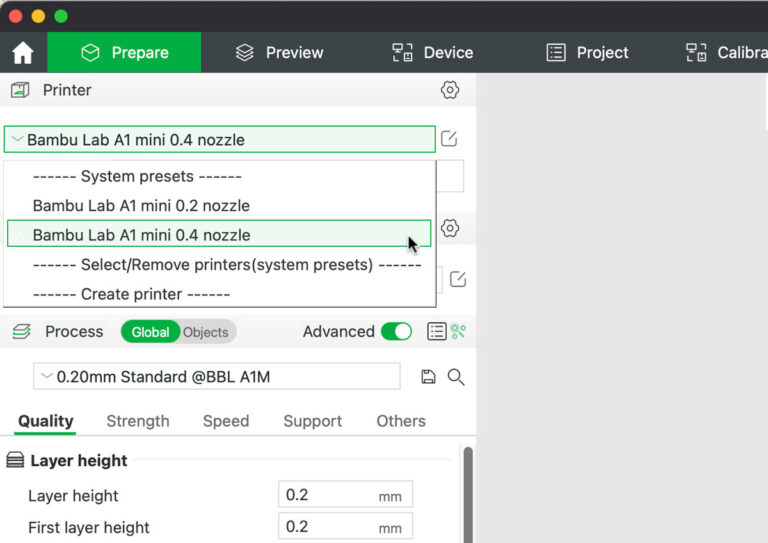Toggle the Advanced mode switch
Viewport: 768px width, 543px height.
tap(396, 332)
